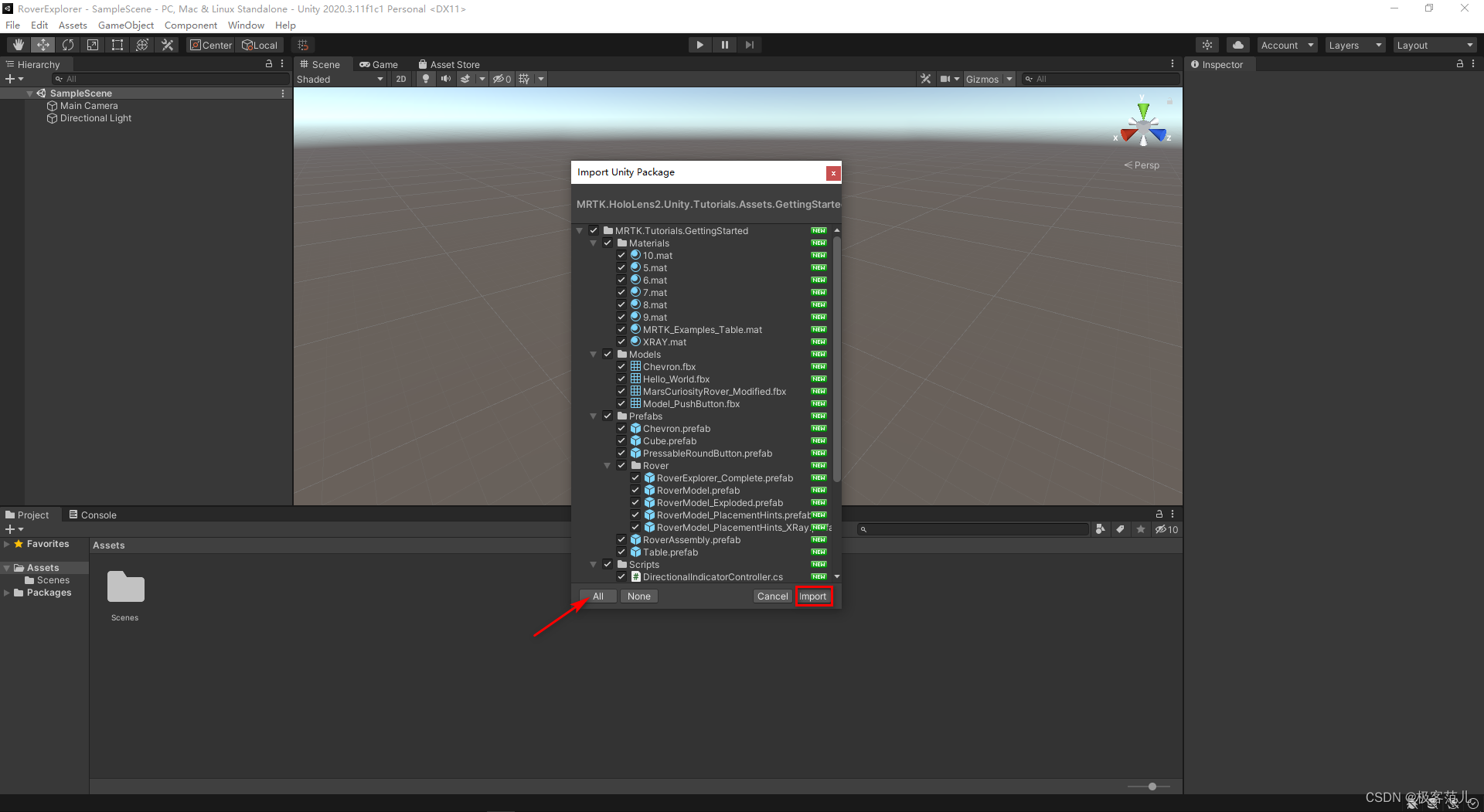Open Collab services sun icon
This screenshot has height=812, width=1484.
(1207, 45)
